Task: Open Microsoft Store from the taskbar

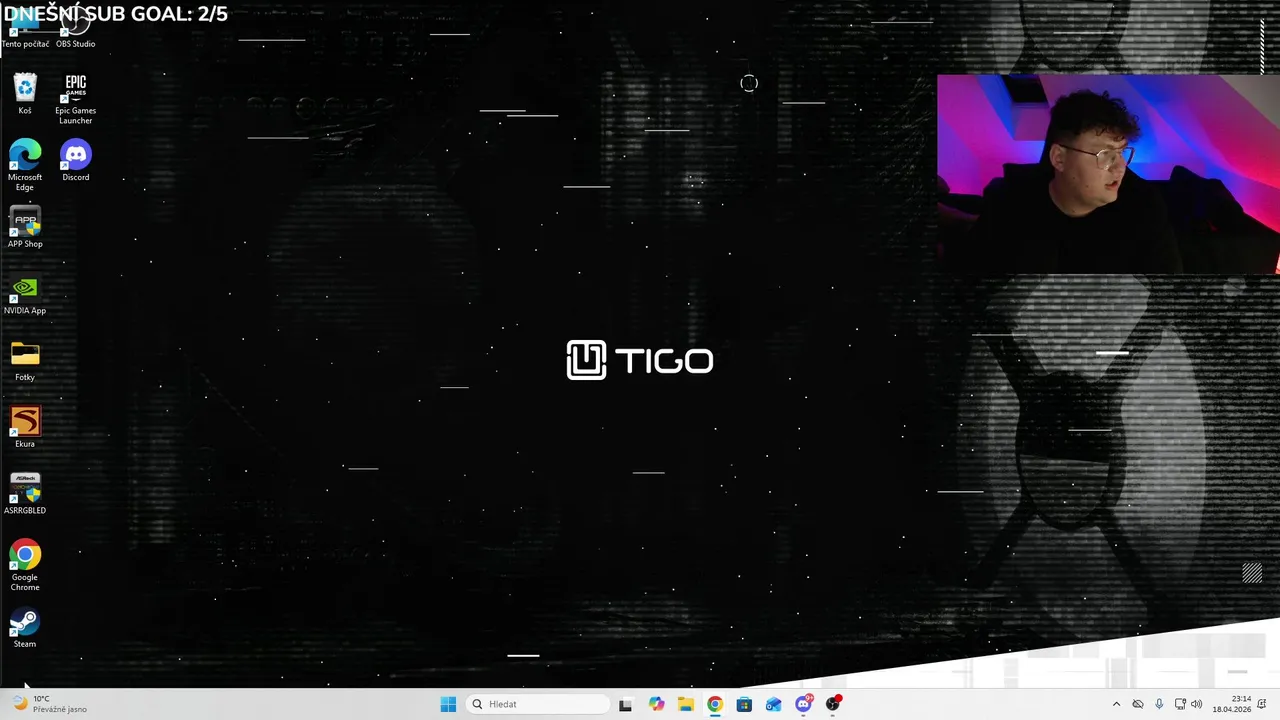Action: 744,704
